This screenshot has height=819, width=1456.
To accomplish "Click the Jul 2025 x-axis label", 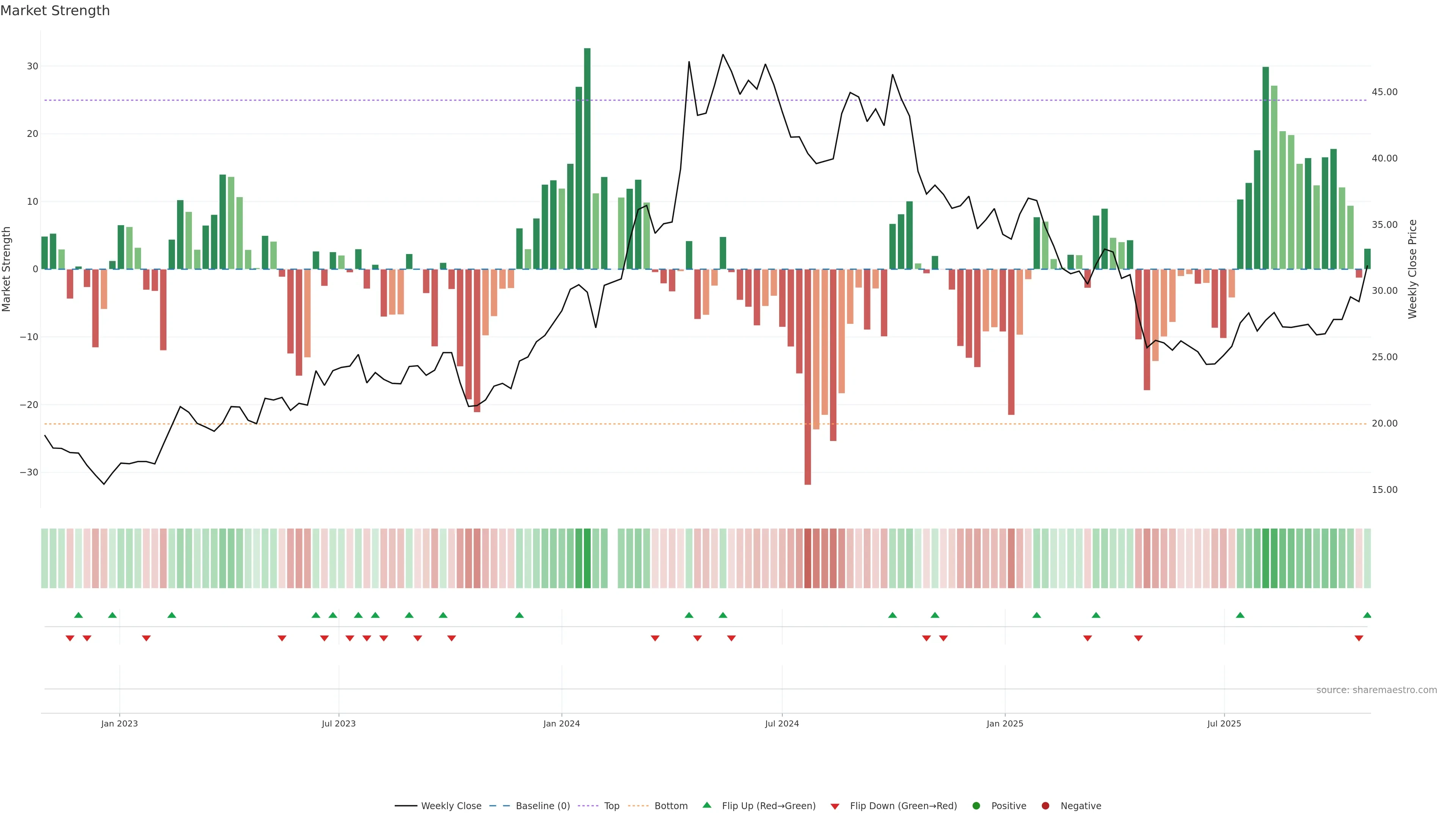I will 1224,723.
